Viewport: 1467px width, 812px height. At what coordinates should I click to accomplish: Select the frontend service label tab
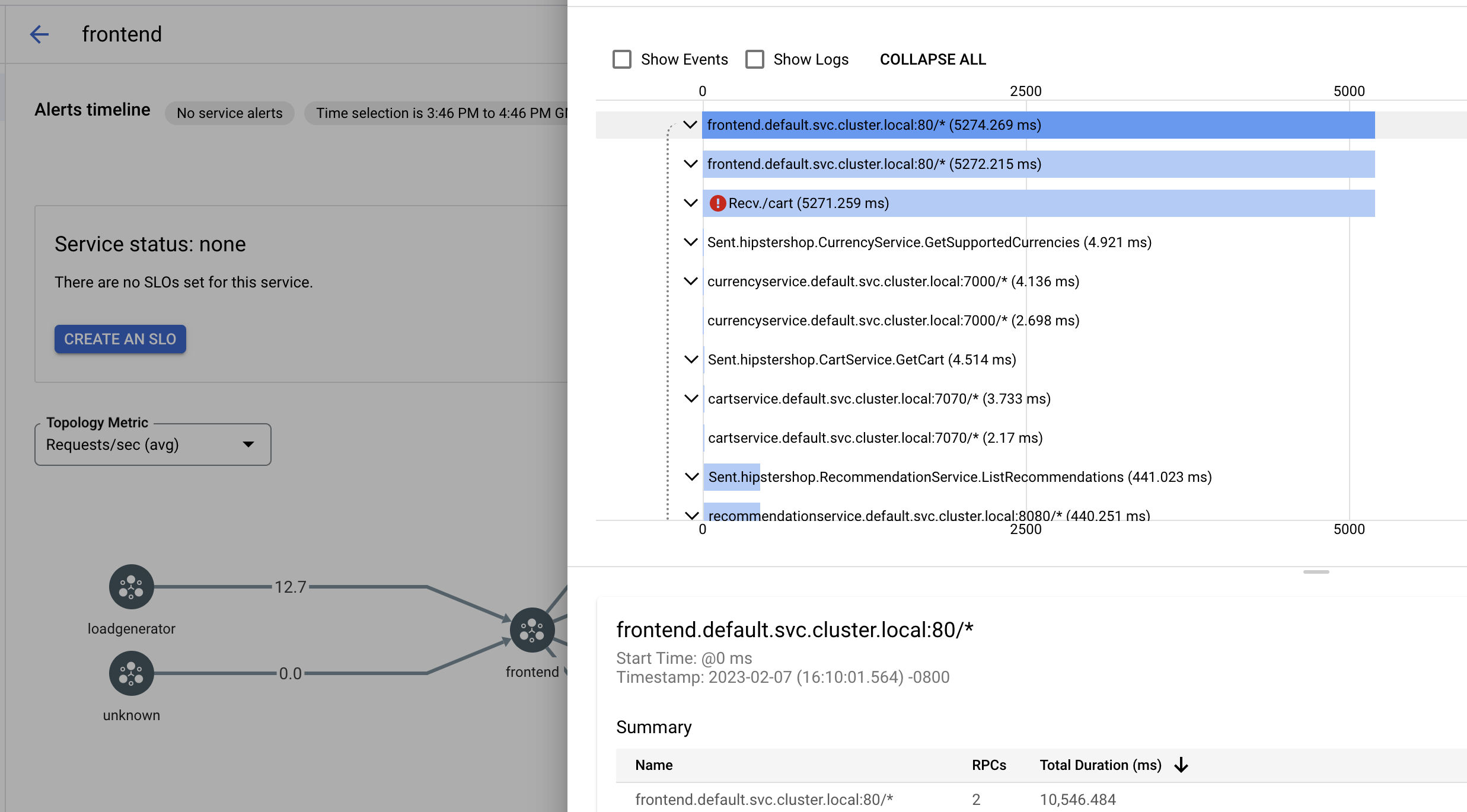click(x=121, y=34)
